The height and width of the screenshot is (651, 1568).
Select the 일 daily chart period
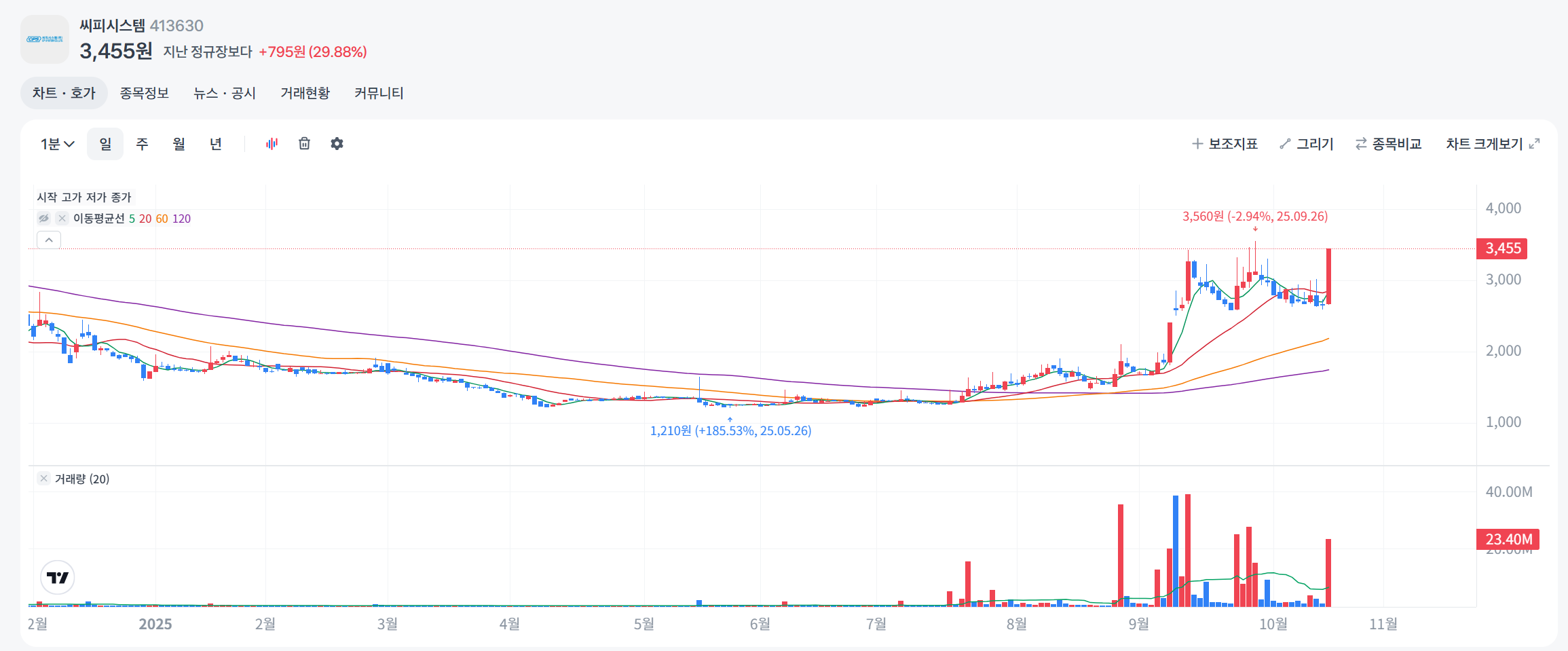[x=105, y=144]
